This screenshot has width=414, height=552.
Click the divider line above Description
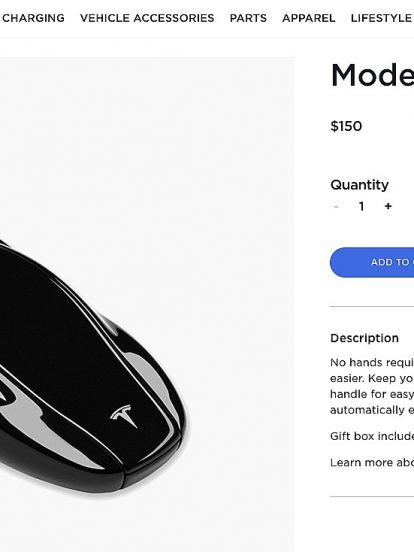pyautogui.click(x=372, y=307)
